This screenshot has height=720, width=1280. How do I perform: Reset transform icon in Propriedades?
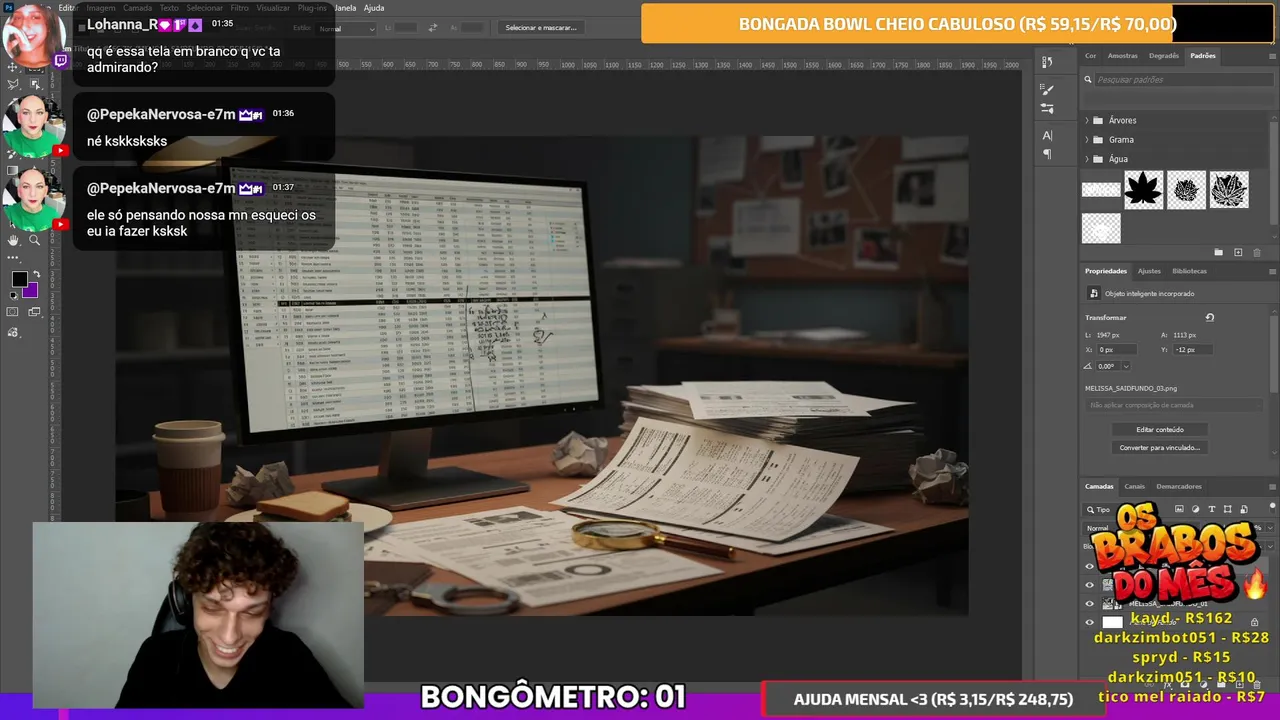tap(1209, 318)
